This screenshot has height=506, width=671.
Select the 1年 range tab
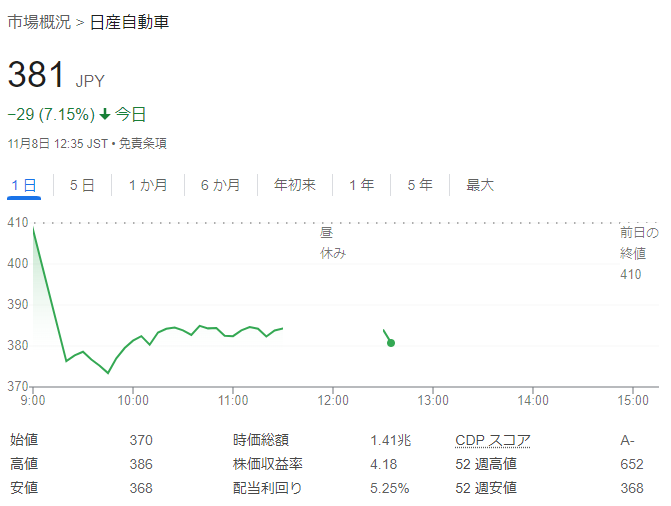(362, 185)
